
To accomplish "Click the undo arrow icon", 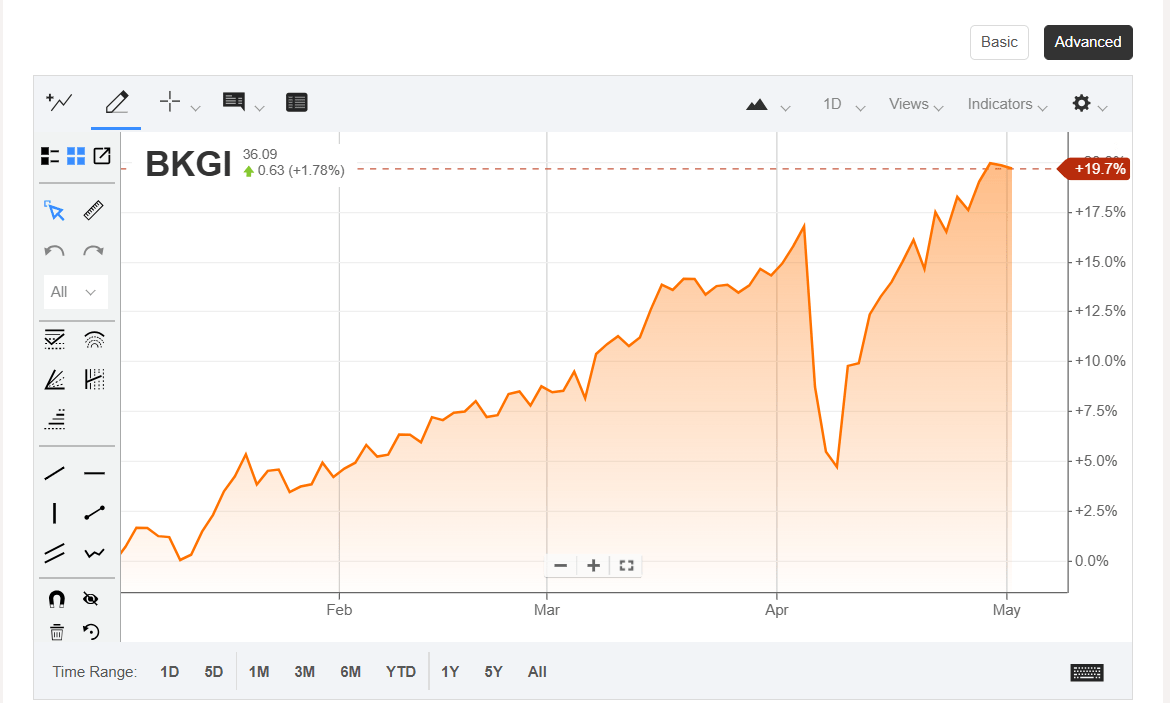I will [x=55, y=250].
